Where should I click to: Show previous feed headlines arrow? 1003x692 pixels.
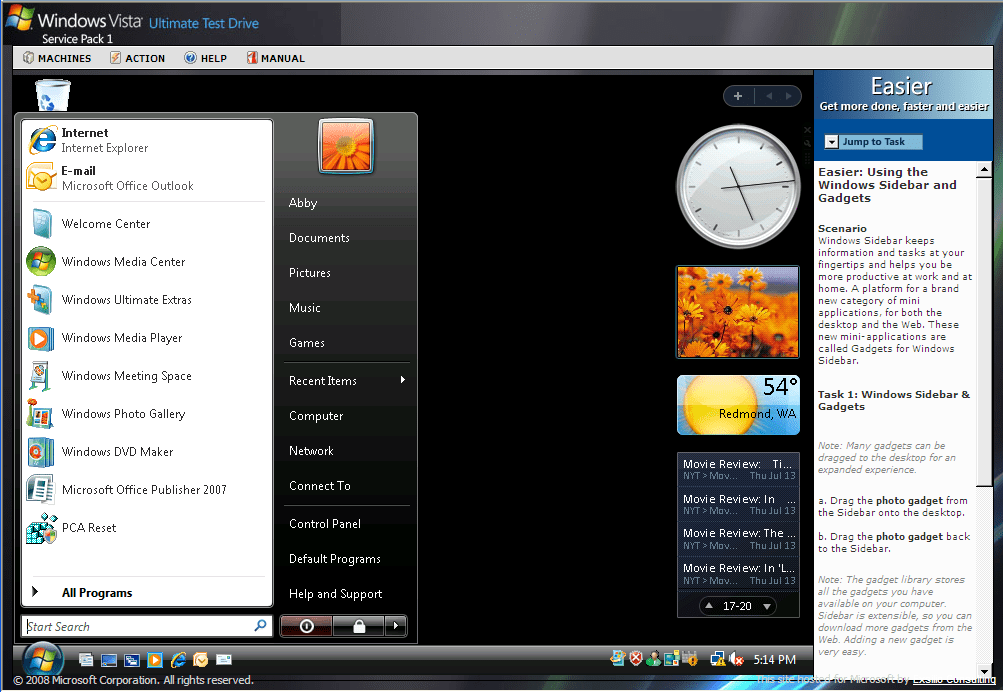[709, 606]
